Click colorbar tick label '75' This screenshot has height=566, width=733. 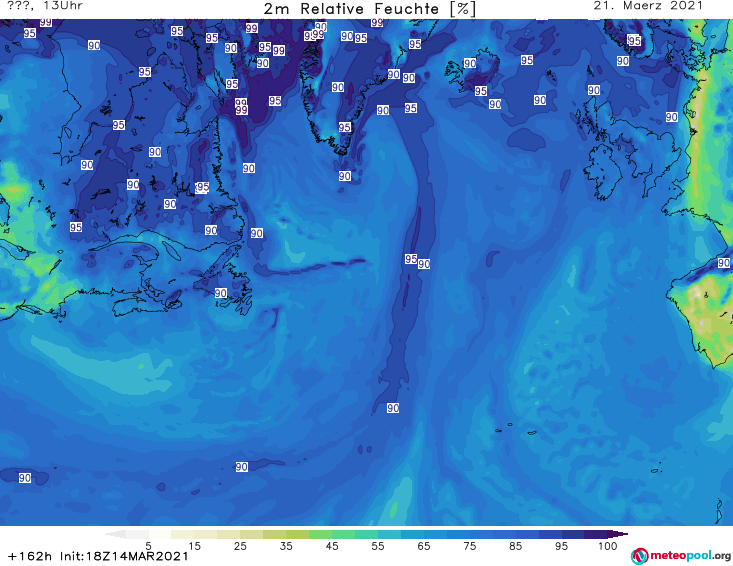pyautogui.click(x=469, y=546)
